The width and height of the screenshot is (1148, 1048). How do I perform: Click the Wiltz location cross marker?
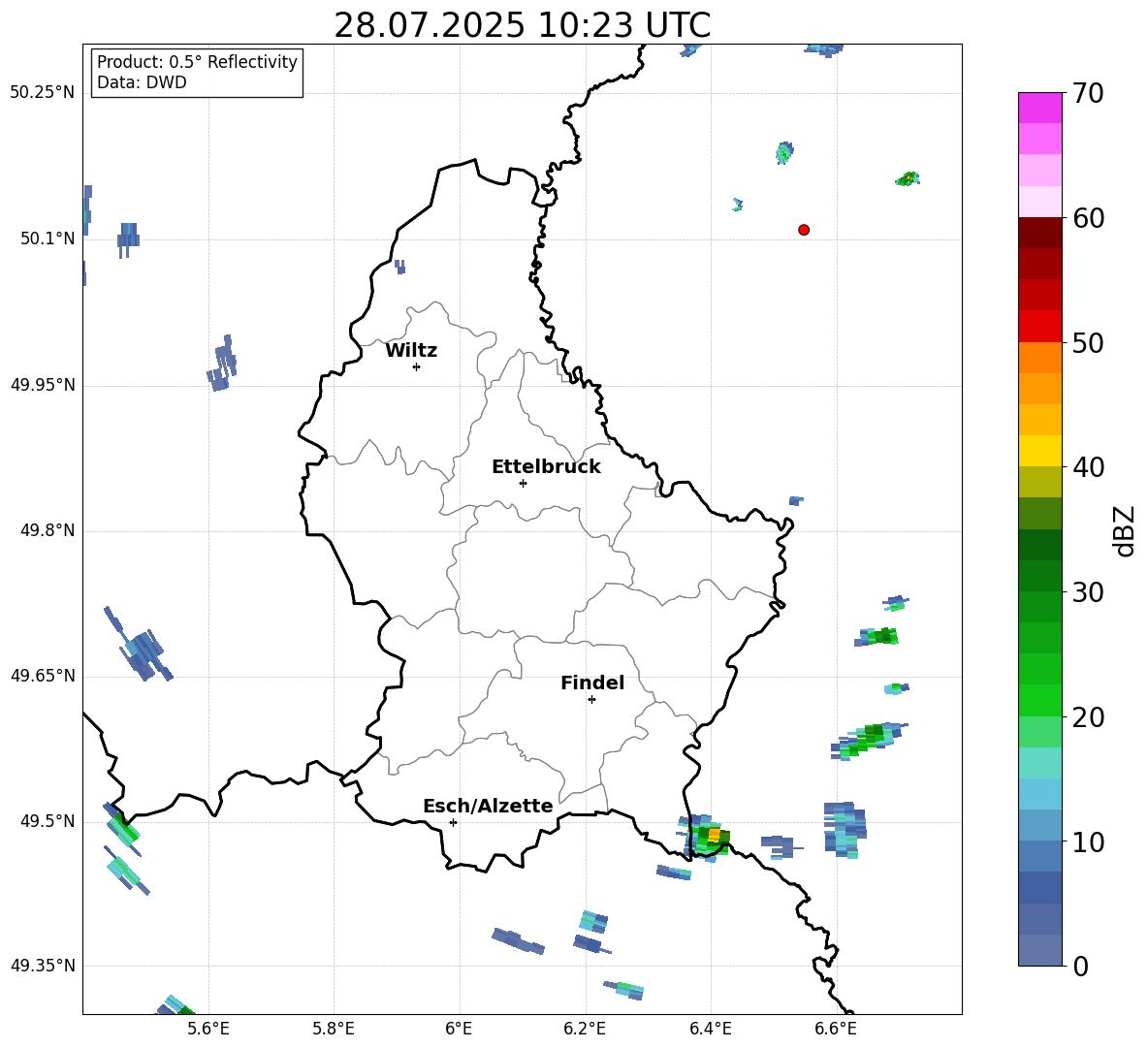click(417, 366)
